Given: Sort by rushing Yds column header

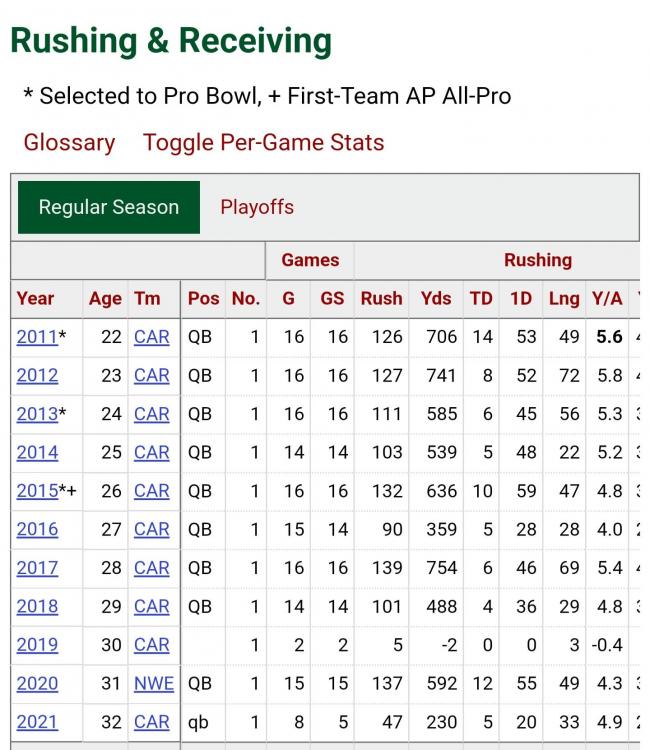Looking at the screenshot, I should [x=435, y=298].
